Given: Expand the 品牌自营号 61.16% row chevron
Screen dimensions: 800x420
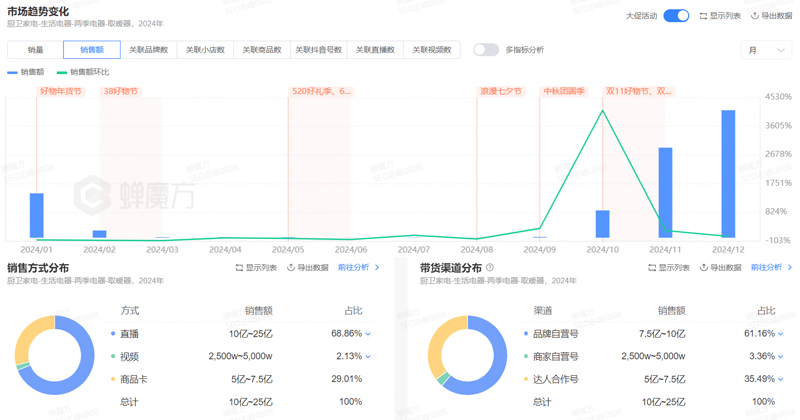Looking at the screenshot, I should coord(781,334).
